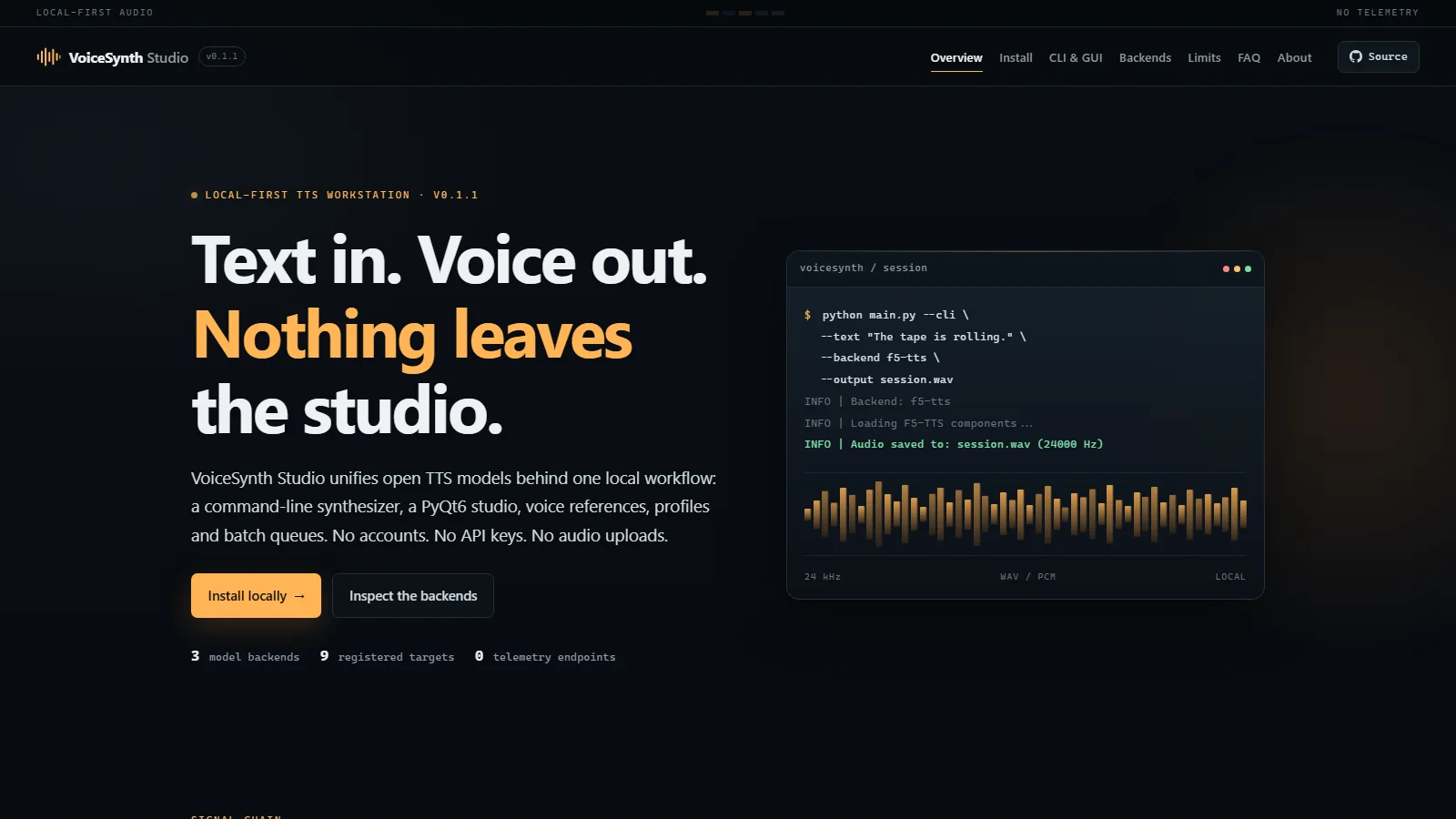Click the "--output session.wav" command line
The width and height of the screenshot is (1456, 819).
pyautogui.click(x=887, y=379)
